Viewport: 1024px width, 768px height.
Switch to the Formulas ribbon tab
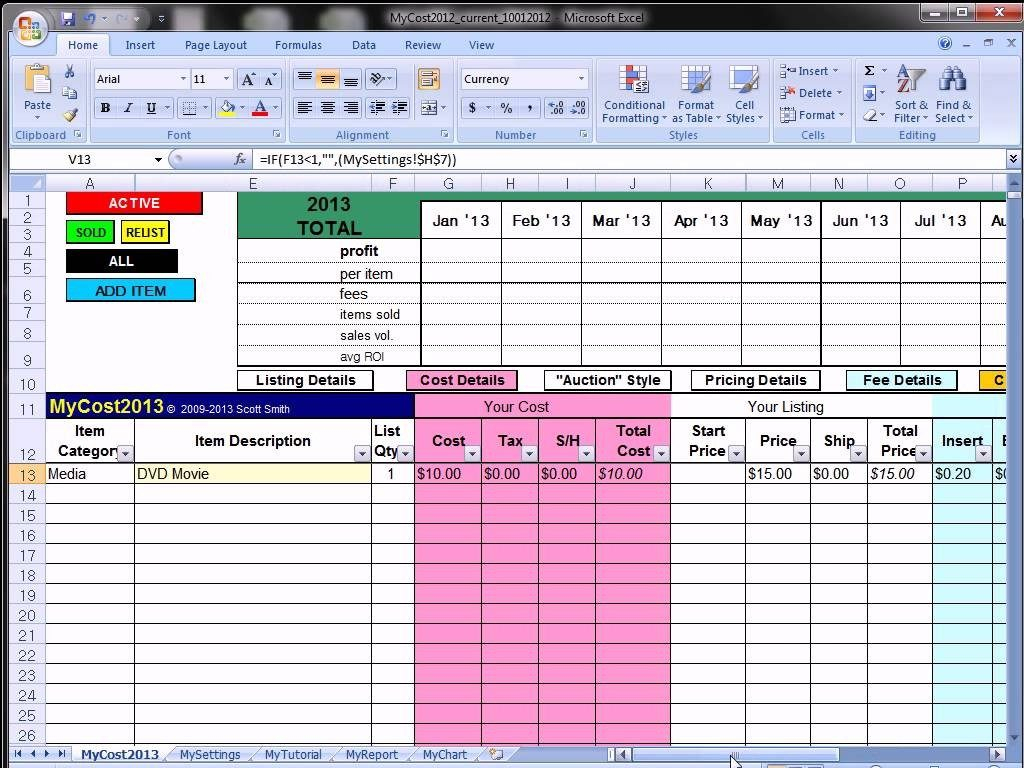pos(298,45)
